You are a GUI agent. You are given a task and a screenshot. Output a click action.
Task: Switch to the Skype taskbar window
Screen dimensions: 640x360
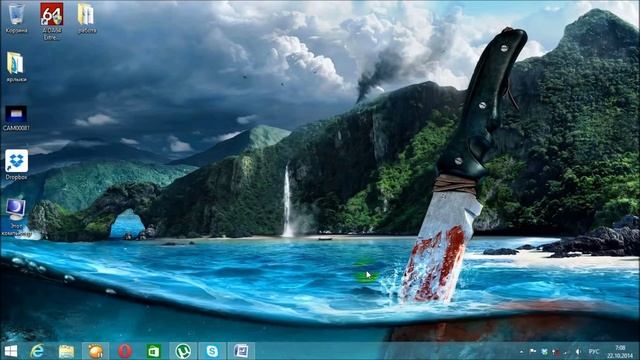pyautogui.click(x=212, y=351)
